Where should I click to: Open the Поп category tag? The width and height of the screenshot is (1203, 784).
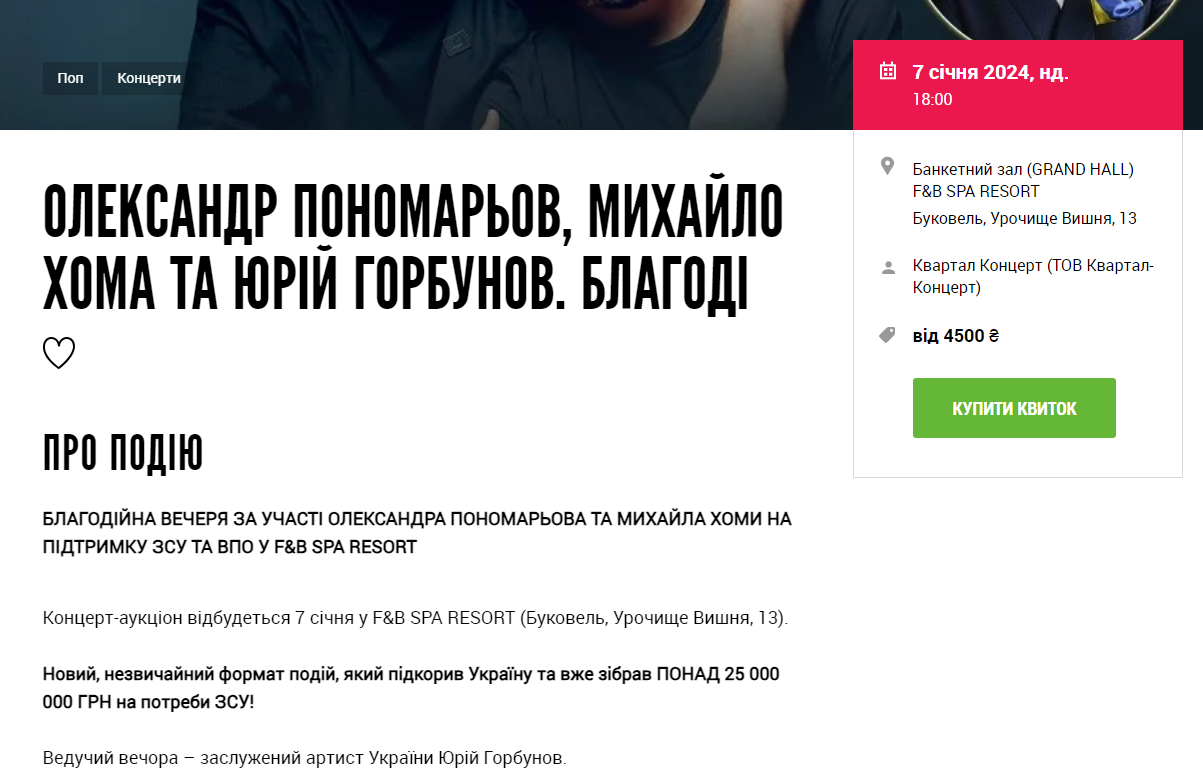tap(71, 78)
